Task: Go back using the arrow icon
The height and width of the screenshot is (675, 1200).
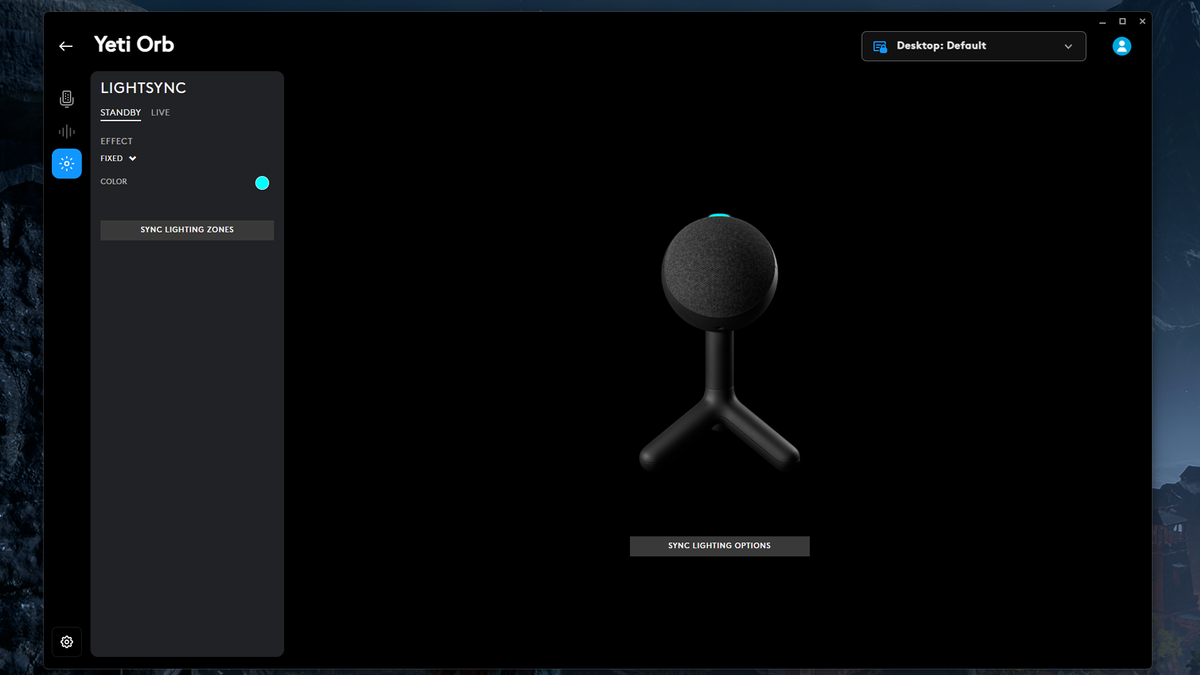Action: pyautogui.click(x=65, y=46)
